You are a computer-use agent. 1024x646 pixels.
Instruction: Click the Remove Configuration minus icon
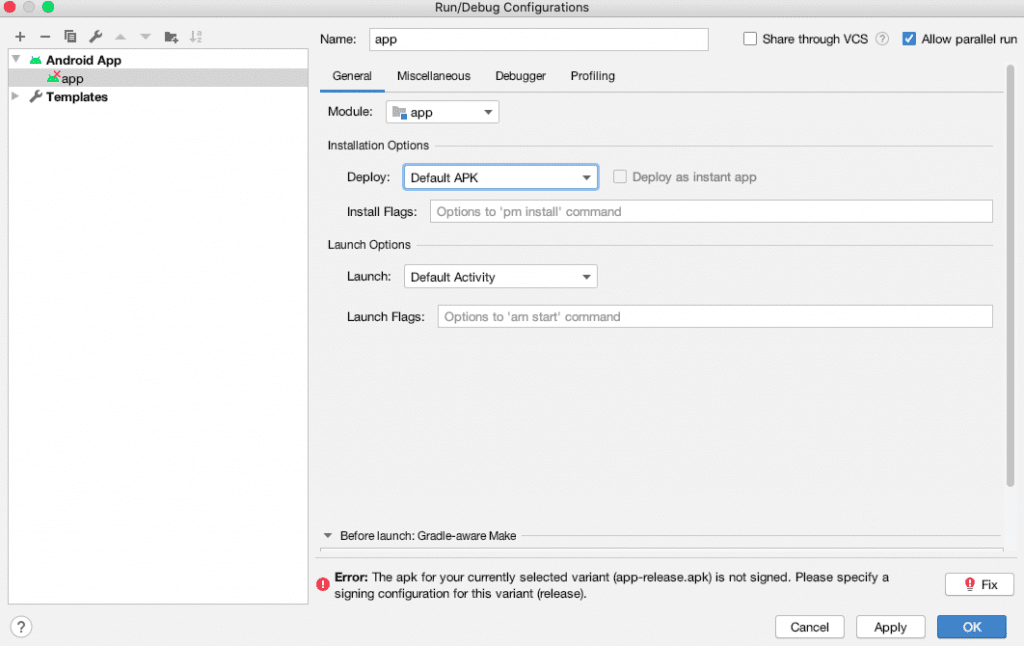point(45,37)
